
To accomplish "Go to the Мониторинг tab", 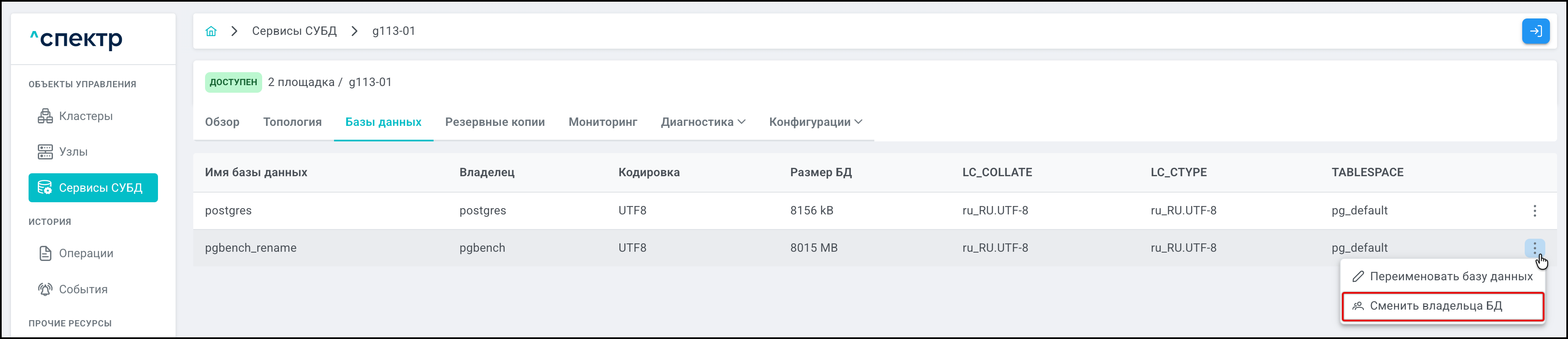I will [x=602, y=122].
